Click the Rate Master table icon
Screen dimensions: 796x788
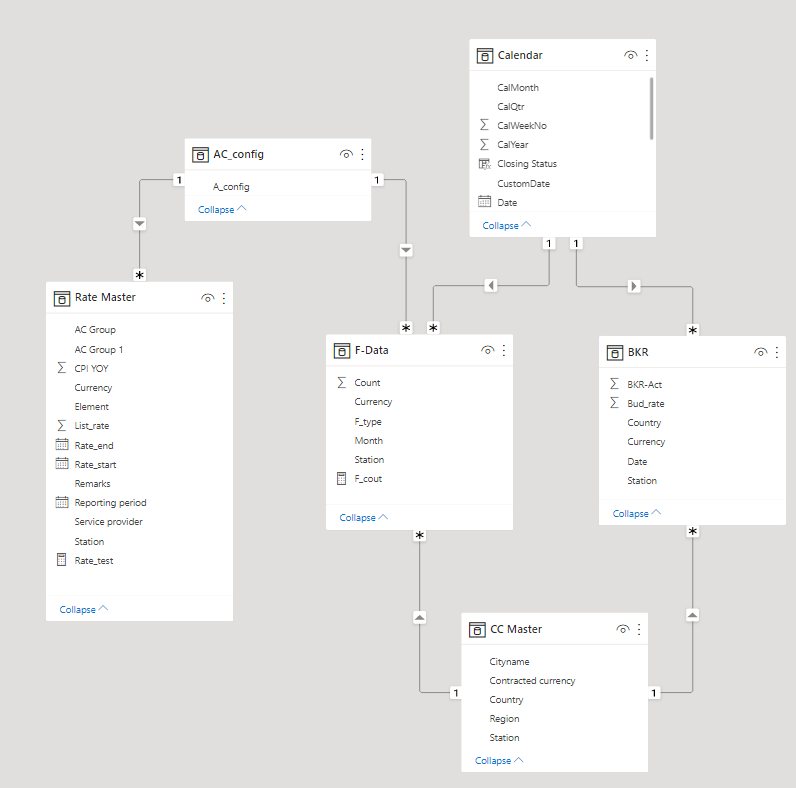[62, 298]
